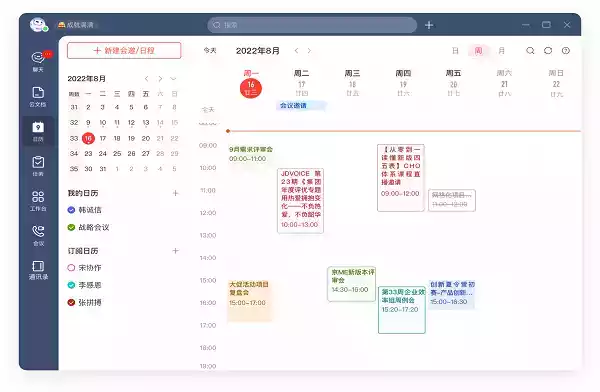Toggle 张拼搏 subscribed calendar
Viewport: 600px width, 392px height.
(x=71, y=302)
